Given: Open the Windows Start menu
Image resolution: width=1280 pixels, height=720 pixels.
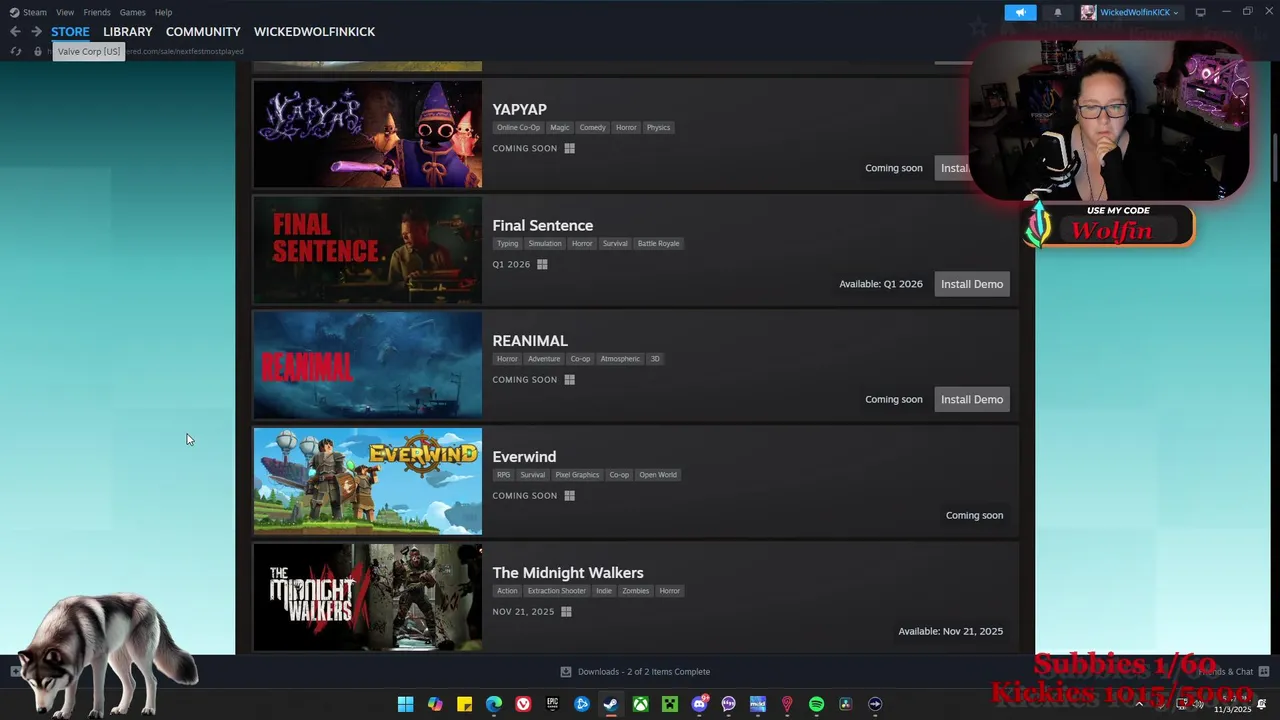Looking at the screenshot, I should point(405,704).
